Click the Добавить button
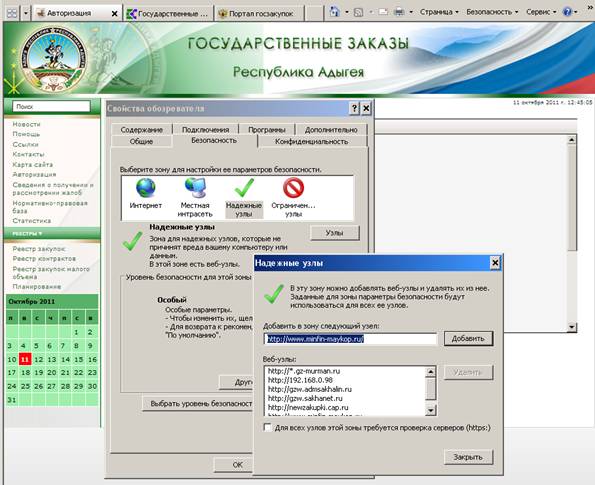This screenshot has width=595, height=485. tap(468, 339)
